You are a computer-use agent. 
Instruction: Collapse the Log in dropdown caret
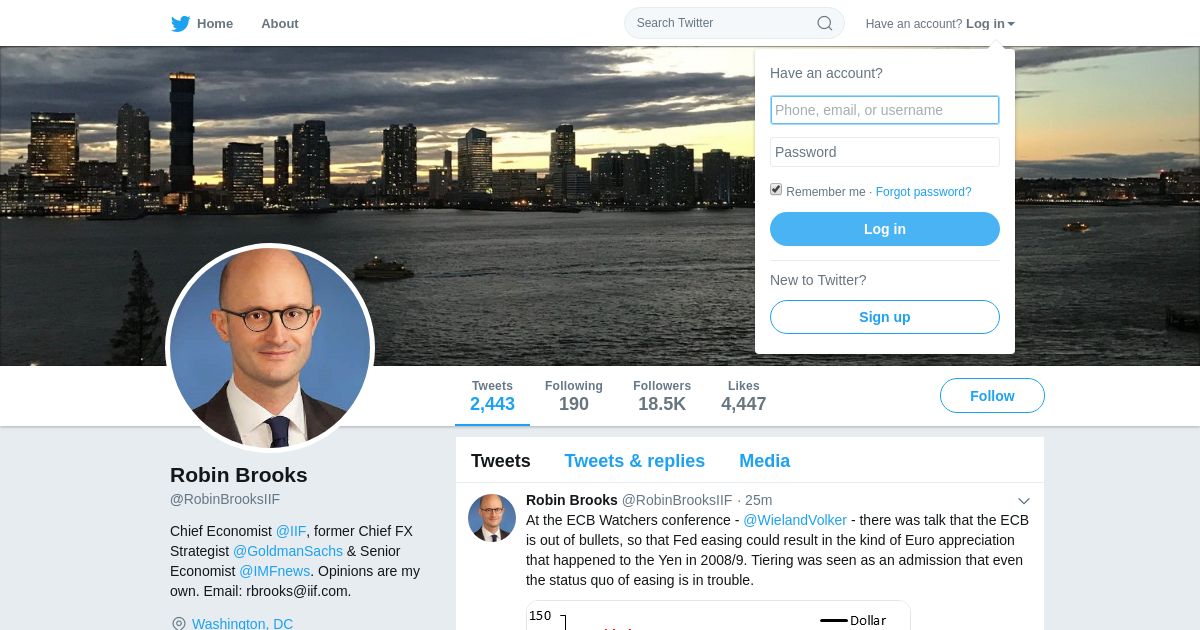coord(1011,24)
